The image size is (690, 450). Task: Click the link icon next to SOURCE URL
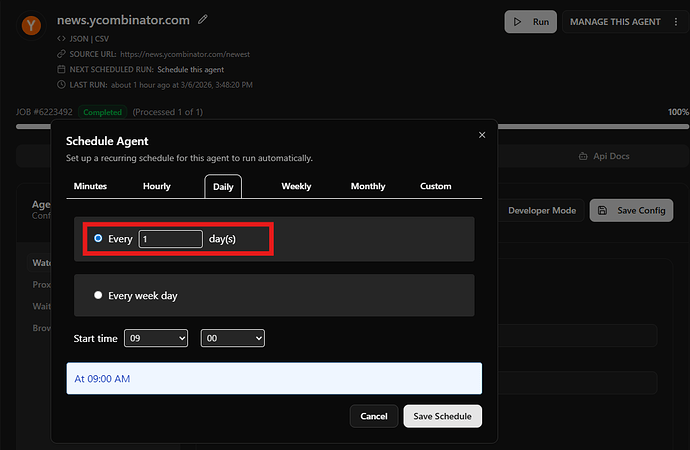[x=62, y=55]
